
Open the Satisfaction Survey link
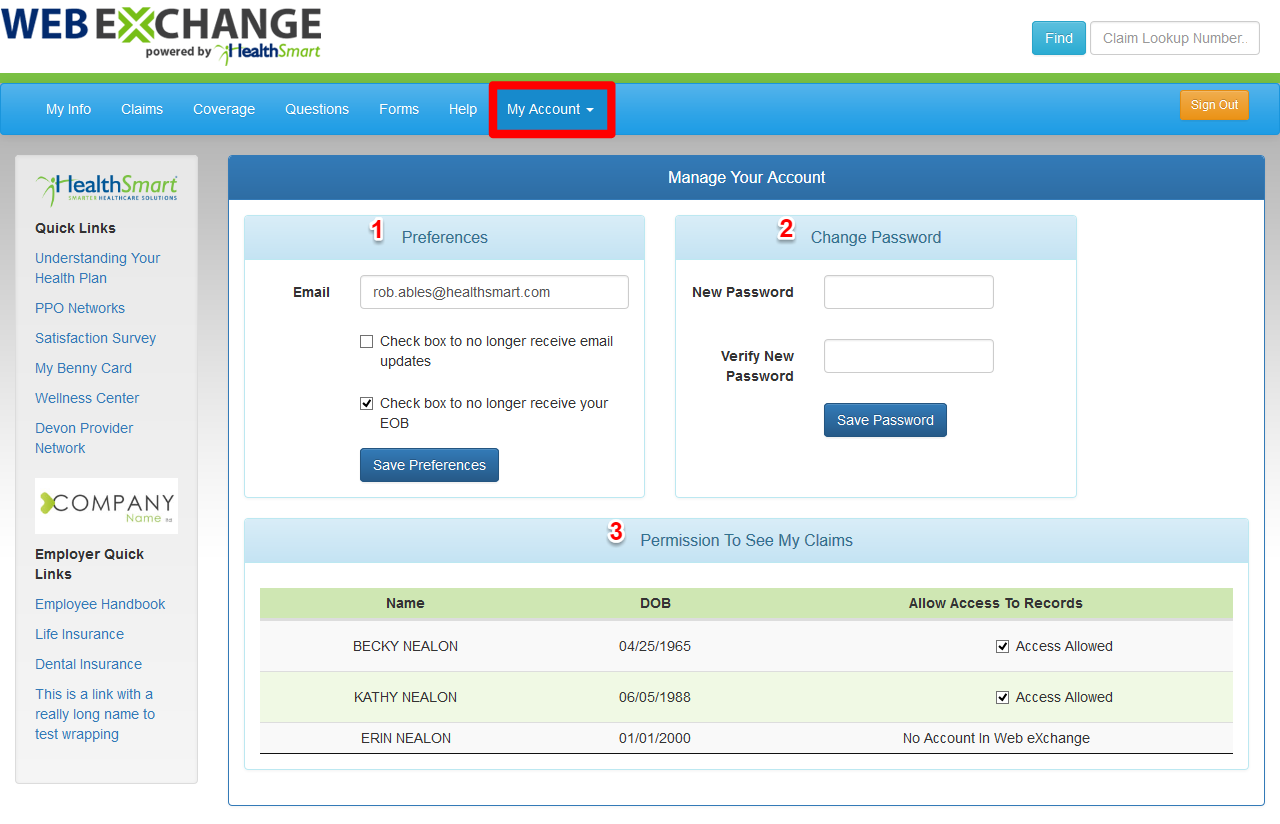[x=96, y=338]
